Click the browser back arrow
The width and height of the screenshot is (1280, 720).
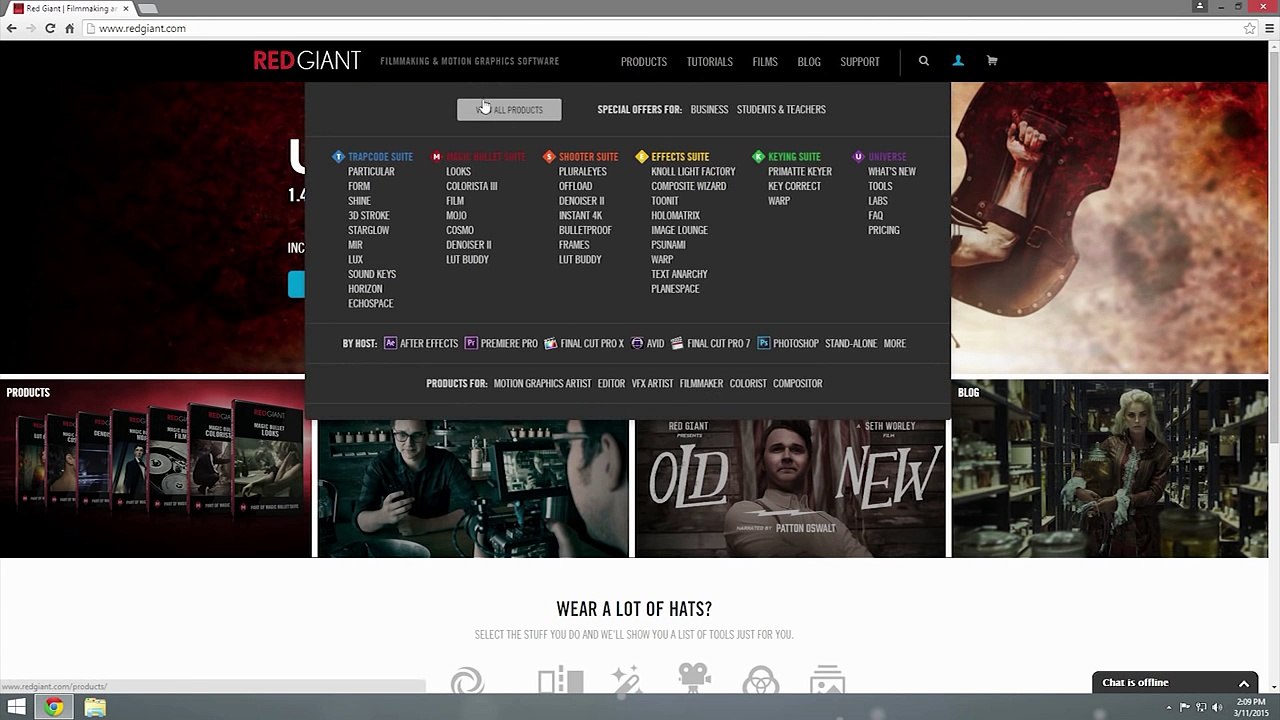11,28
